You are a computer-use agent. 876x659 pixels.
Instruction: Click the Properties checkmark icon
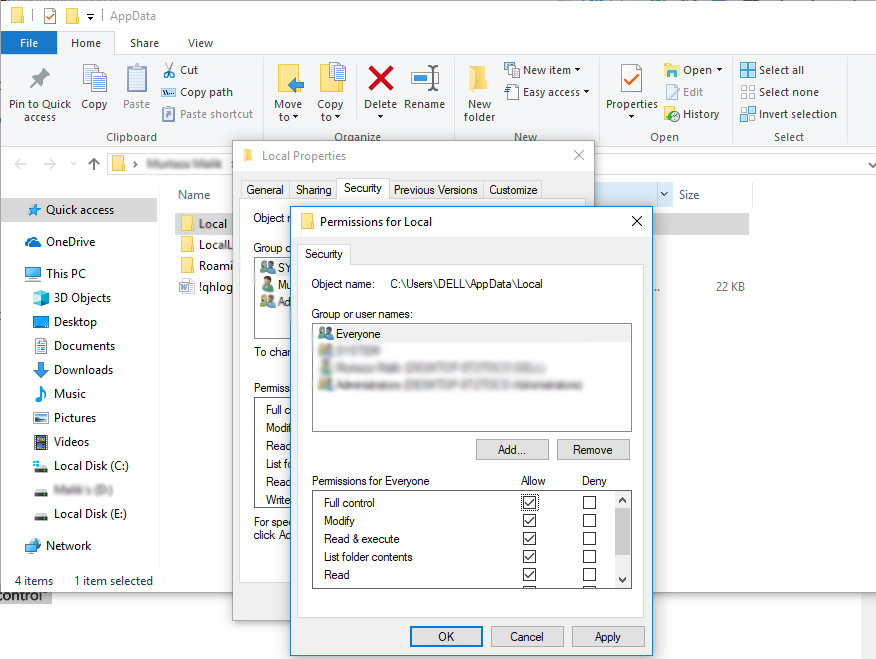pos(631,78)
